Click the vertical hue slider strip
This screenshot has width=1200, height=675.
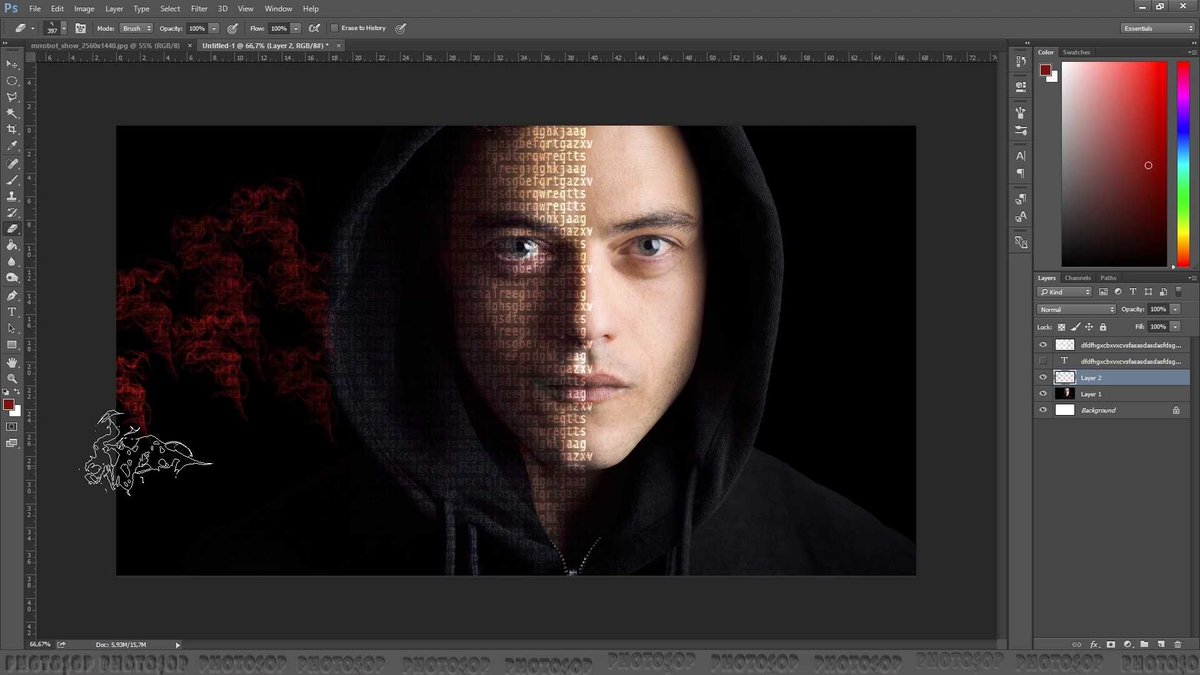click(1184, 164)
